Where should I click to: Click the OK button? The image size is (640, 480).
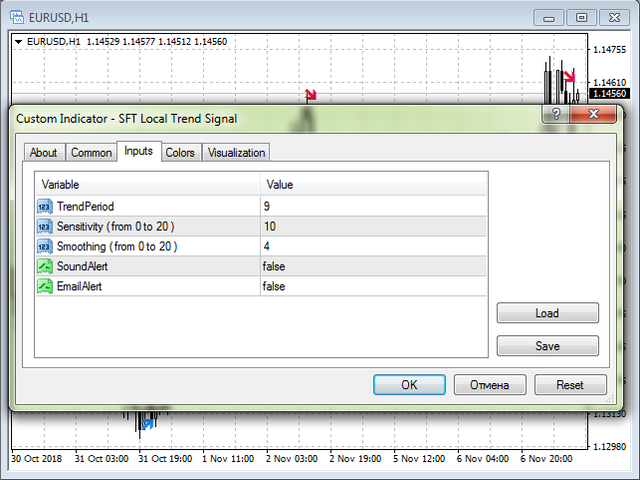coord(409,385)
